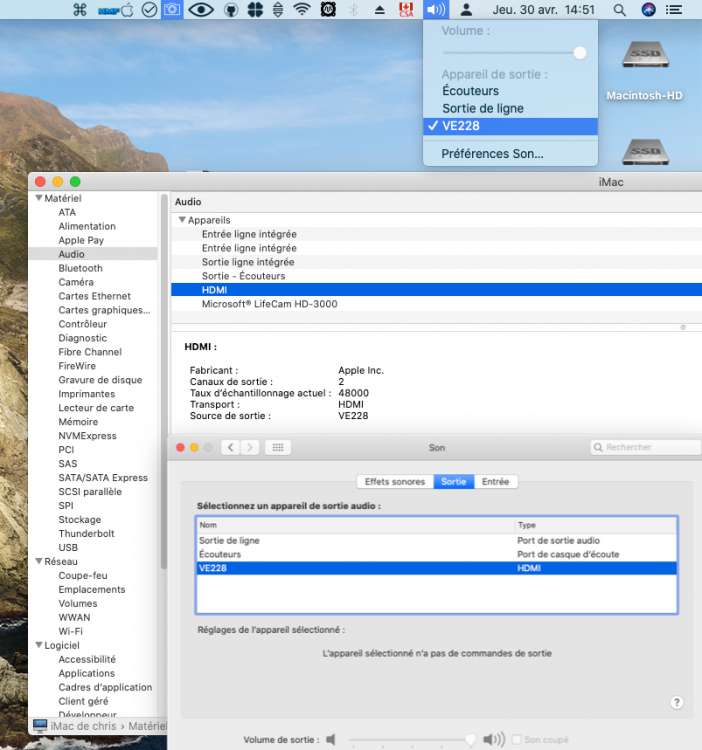Switch to Entrée tab
Image resolution: width=702 pixels, height=750 pixels.
495,482
